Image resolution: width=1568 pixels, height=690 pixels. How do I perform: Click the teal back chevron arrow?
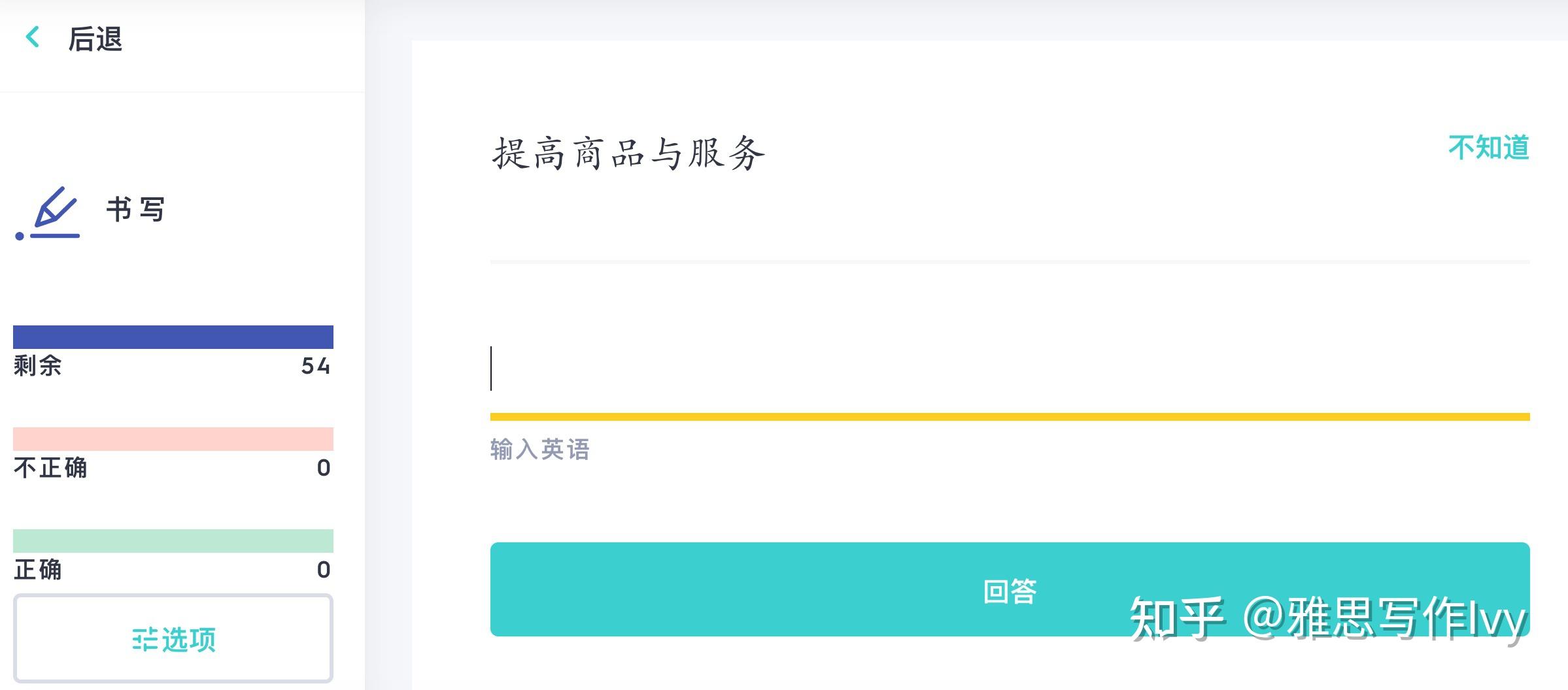[33, 37]
